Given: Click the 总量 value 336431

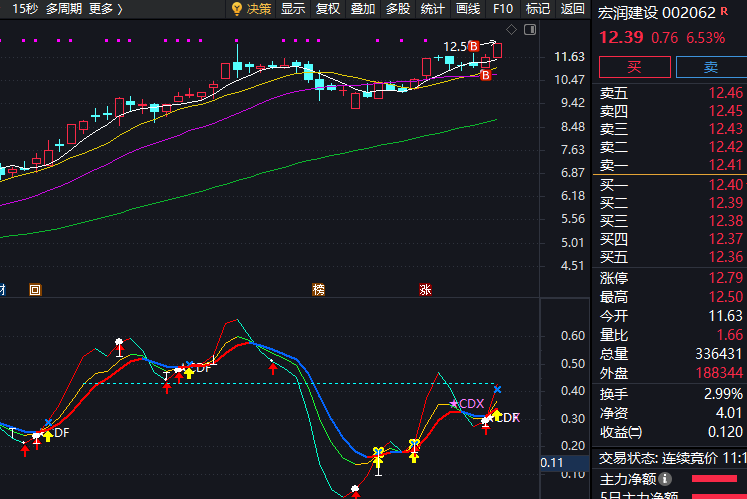Looking at the screenshot, I should click(718, 354).
